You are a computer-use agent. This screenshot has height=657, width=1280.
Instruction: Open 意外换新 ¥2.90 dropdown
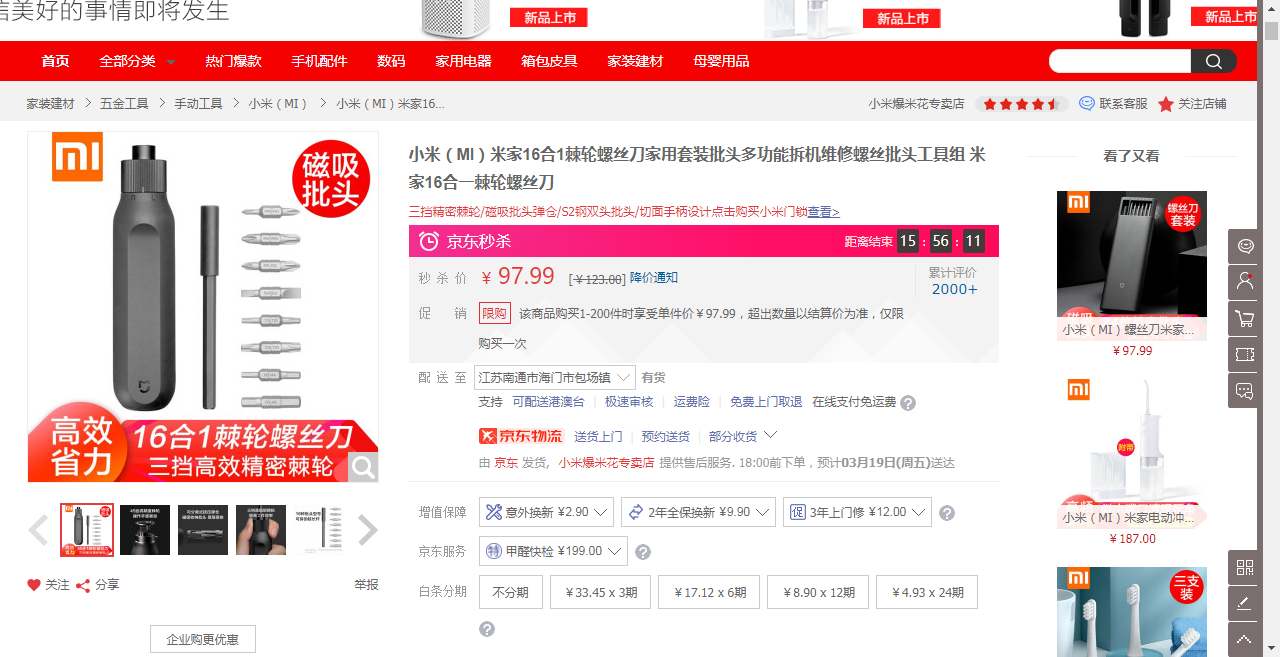[547, 512]
